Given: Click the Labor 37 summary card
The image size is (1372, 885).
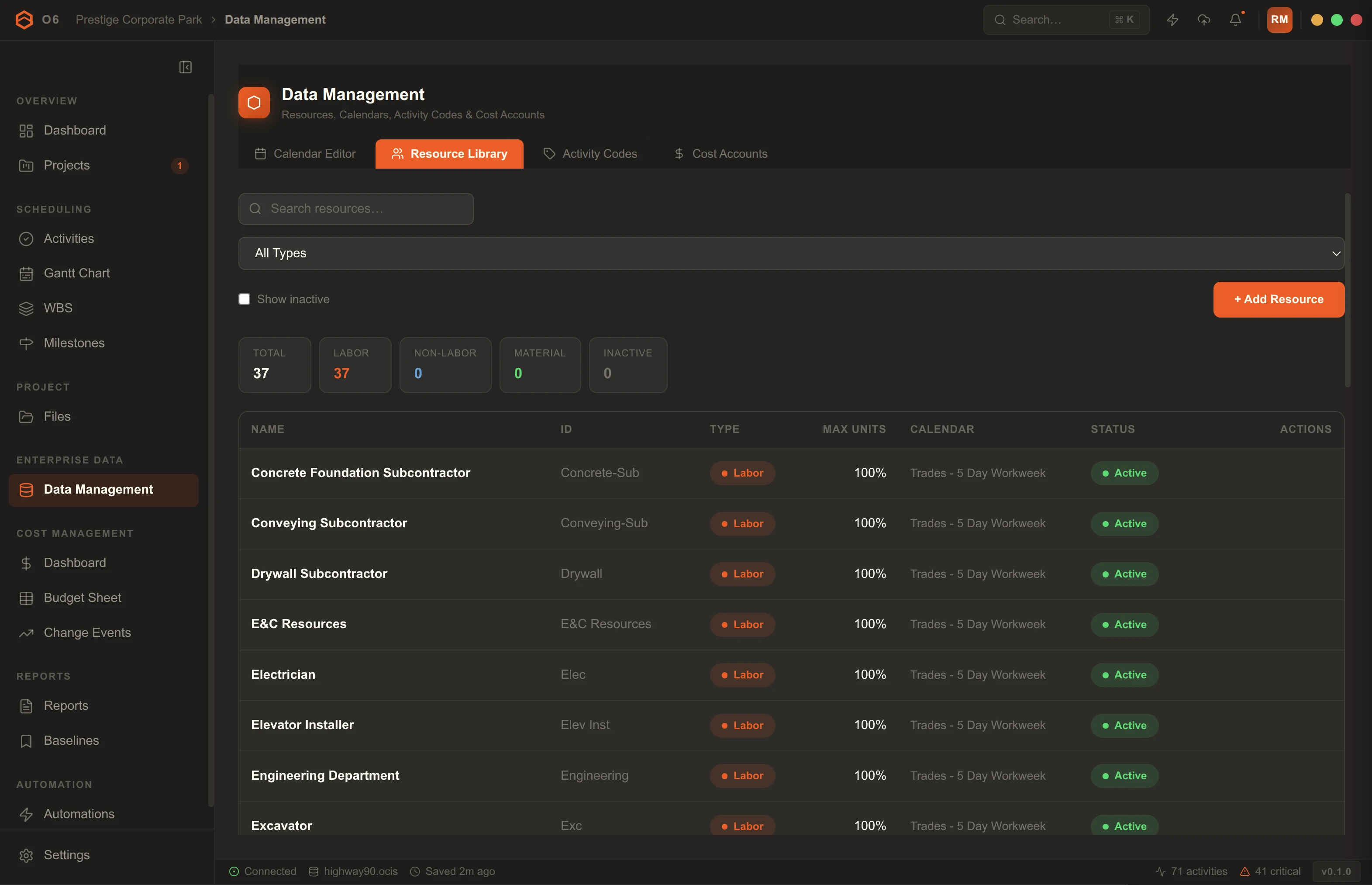Looking at the screenshot, I should (355, 365).
